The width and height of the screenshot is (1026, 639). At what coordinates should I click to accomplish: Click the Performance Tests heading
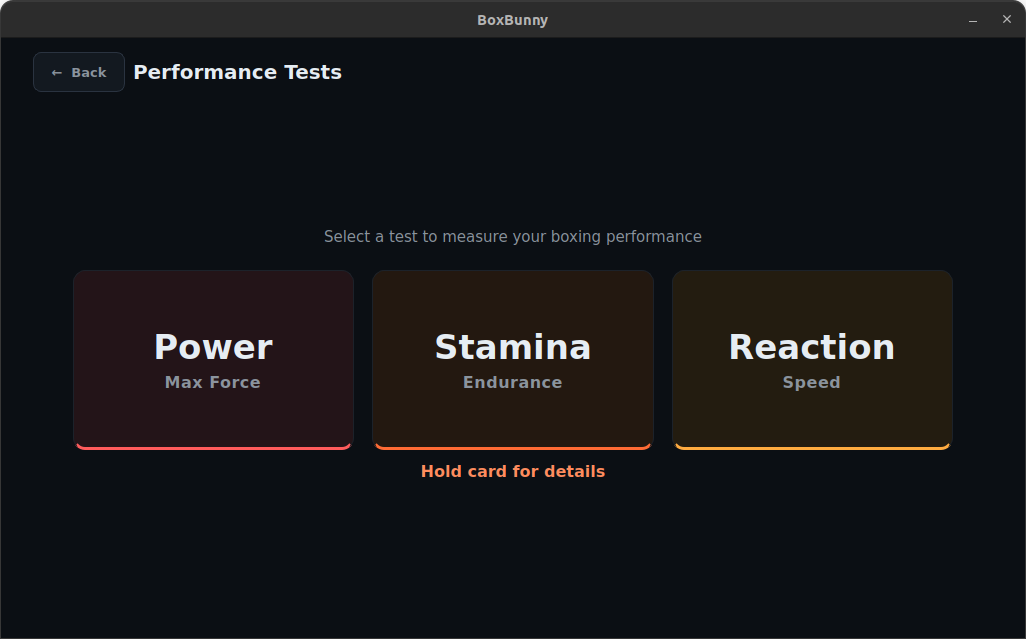pyautogui.click(x=237, y=71)
